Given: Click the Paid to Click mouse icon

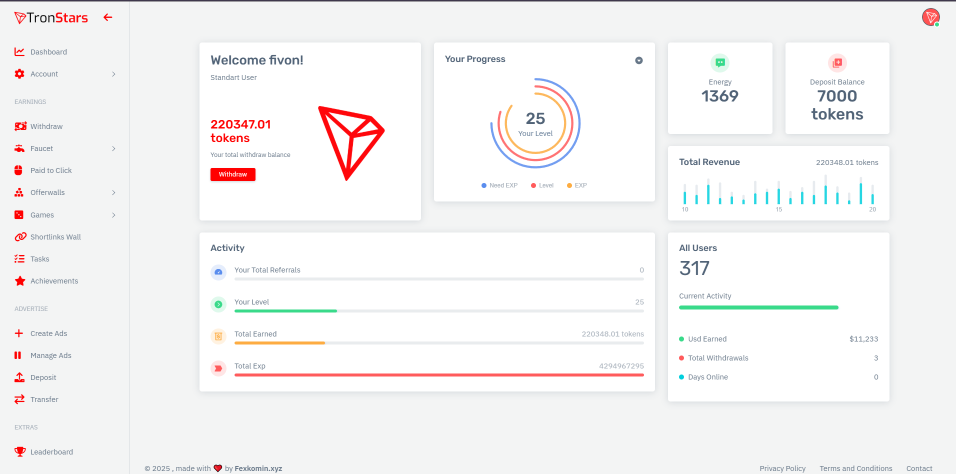Looking at the screenshot, I should pos(20,171).
